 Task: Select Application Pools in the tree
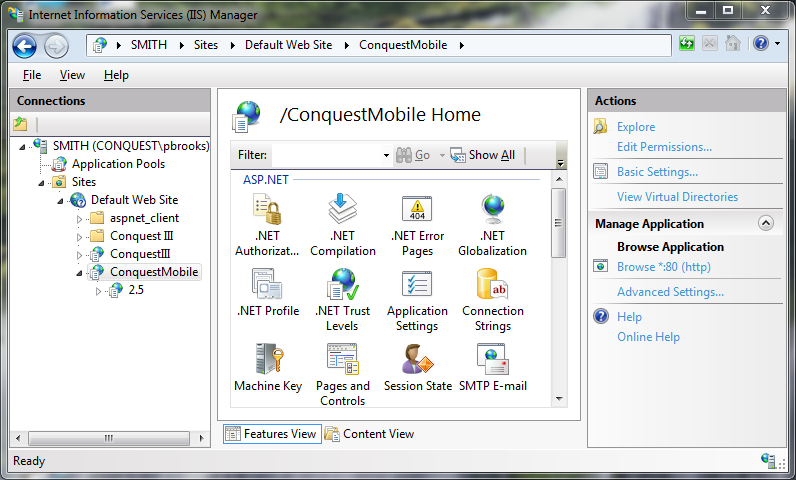pyautogui.click(x=118, y=164)
